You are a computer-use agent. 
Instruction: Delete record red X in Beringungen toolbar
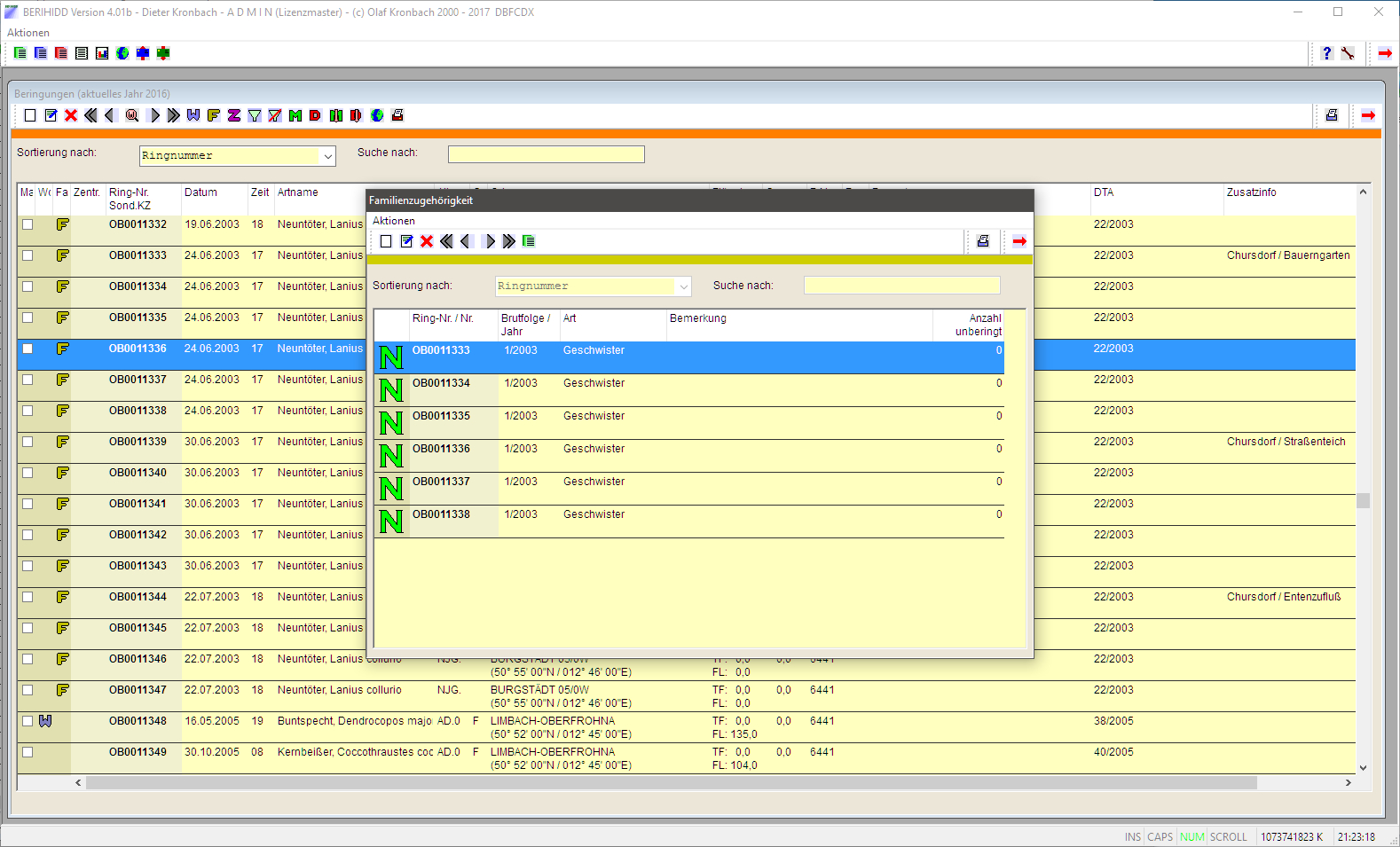71,115
